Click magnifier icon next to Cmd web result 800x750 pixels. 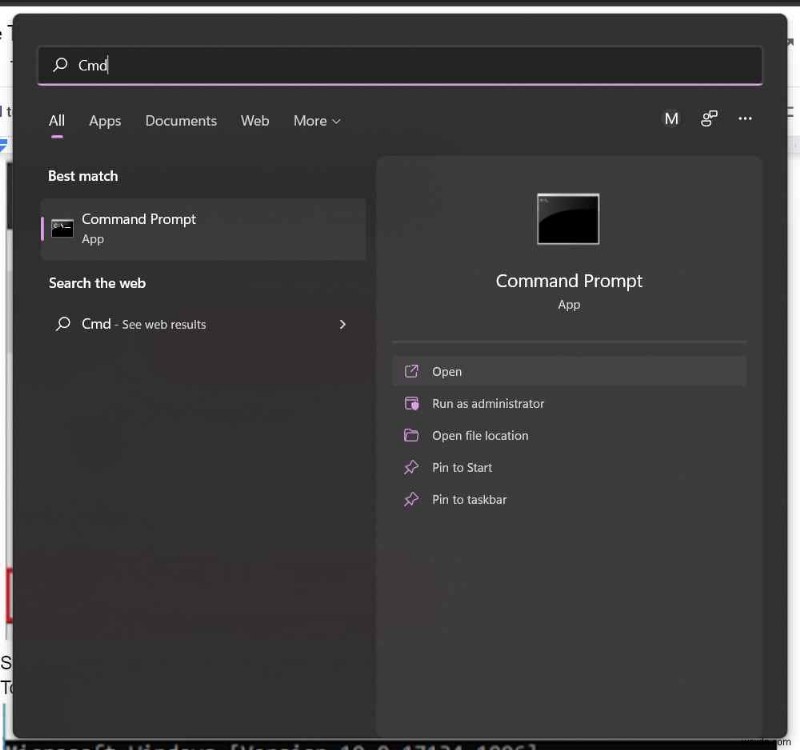tap(63, 323)
